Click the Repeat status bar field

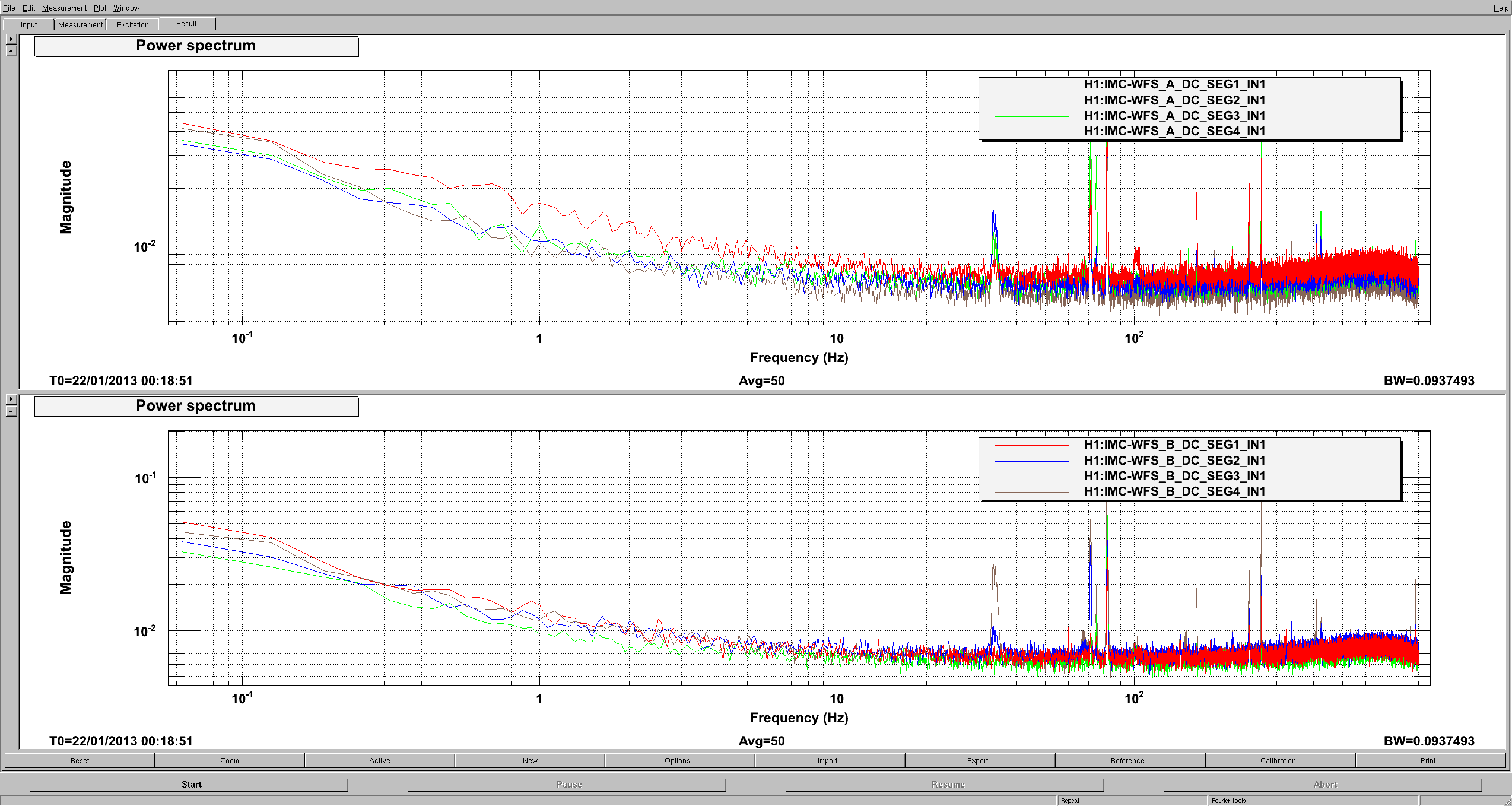pos(1132,801)
